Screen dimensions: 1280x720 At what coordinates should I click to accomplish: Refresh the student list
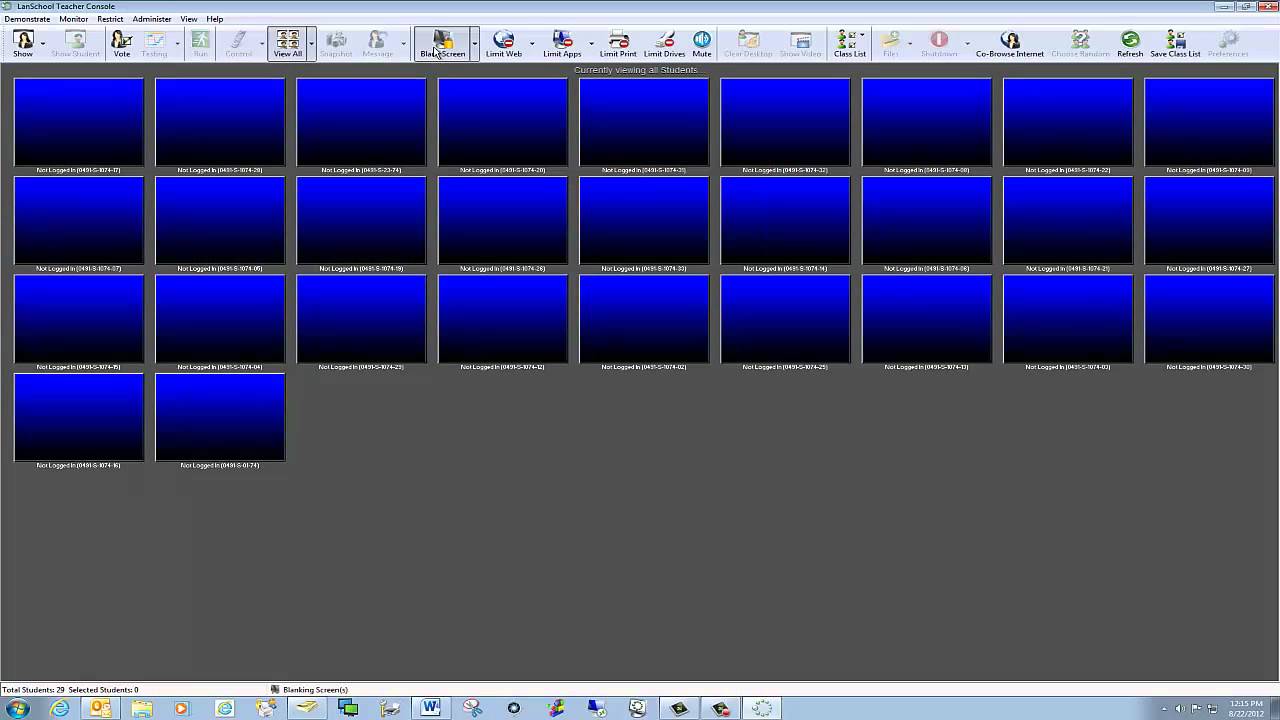tap(1130, 43)
